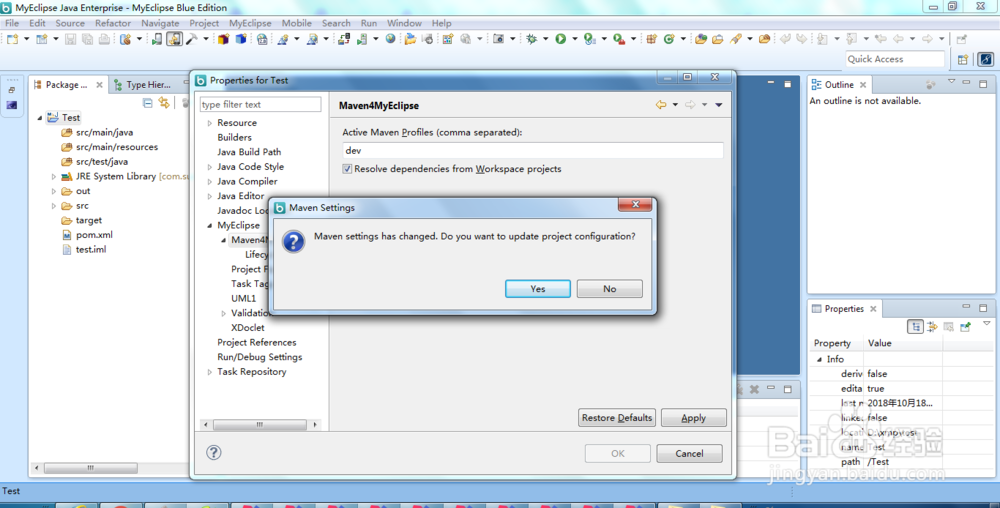This screenshot has height=508, width=1000.
Task: Open the New wizard dropdown arrow
Action: [27, 39]
